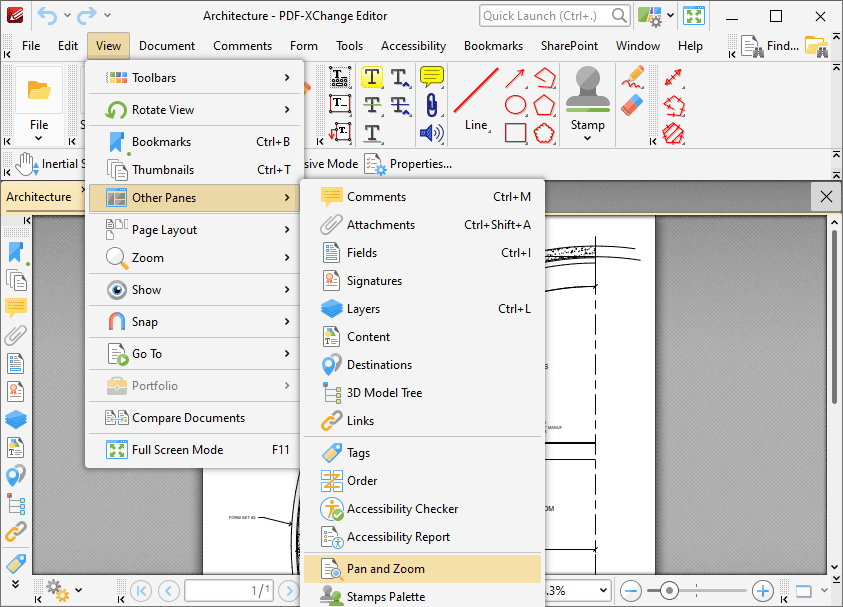Click Compare Documents menu entry
This screenshot has width=843, height=607.
coord(194,418)
